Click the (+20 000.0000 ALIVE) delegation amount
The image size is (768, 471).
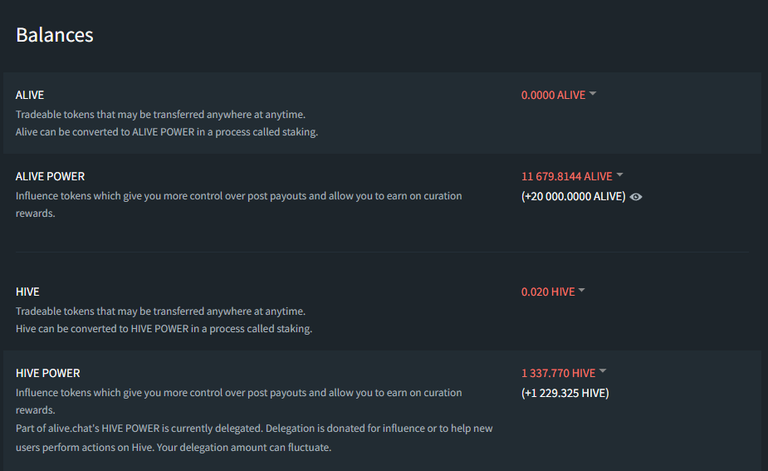click(x=573, y=197)
